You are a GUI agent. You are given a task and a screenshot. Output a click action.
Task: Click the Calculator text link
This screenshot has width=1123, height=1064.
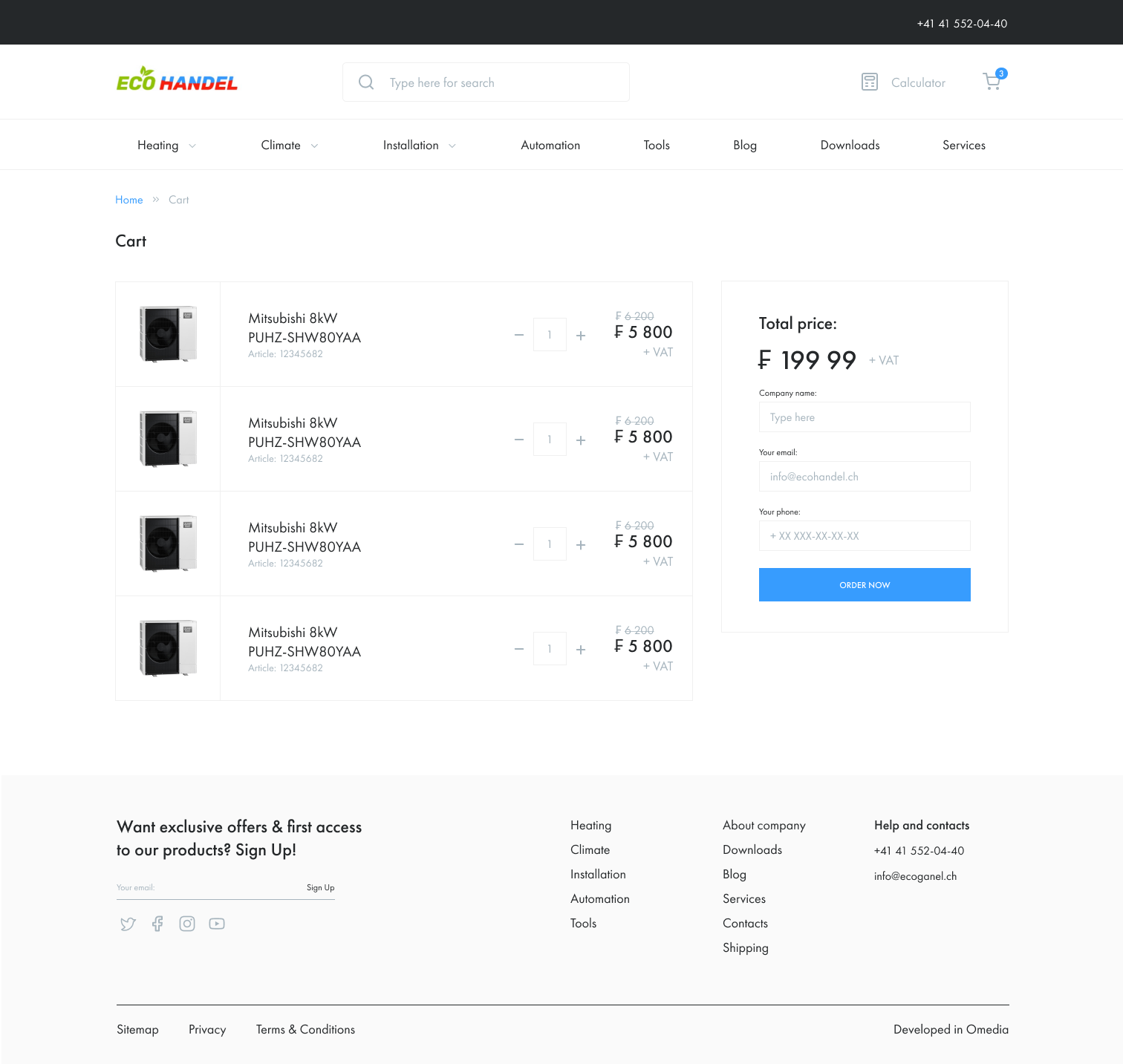(918, 83)
